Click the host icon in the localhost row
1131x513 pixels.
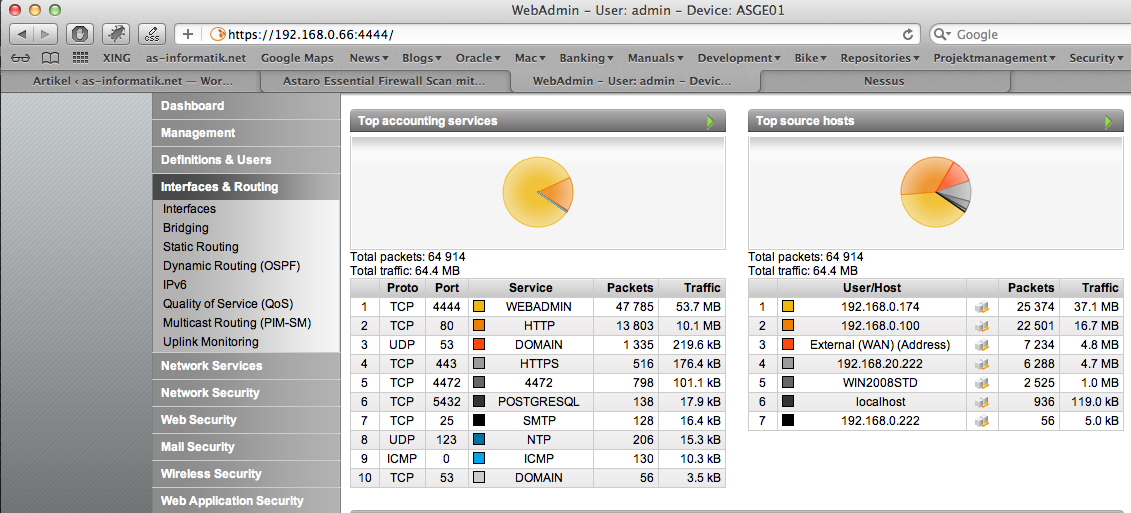[x=981, y=402]
